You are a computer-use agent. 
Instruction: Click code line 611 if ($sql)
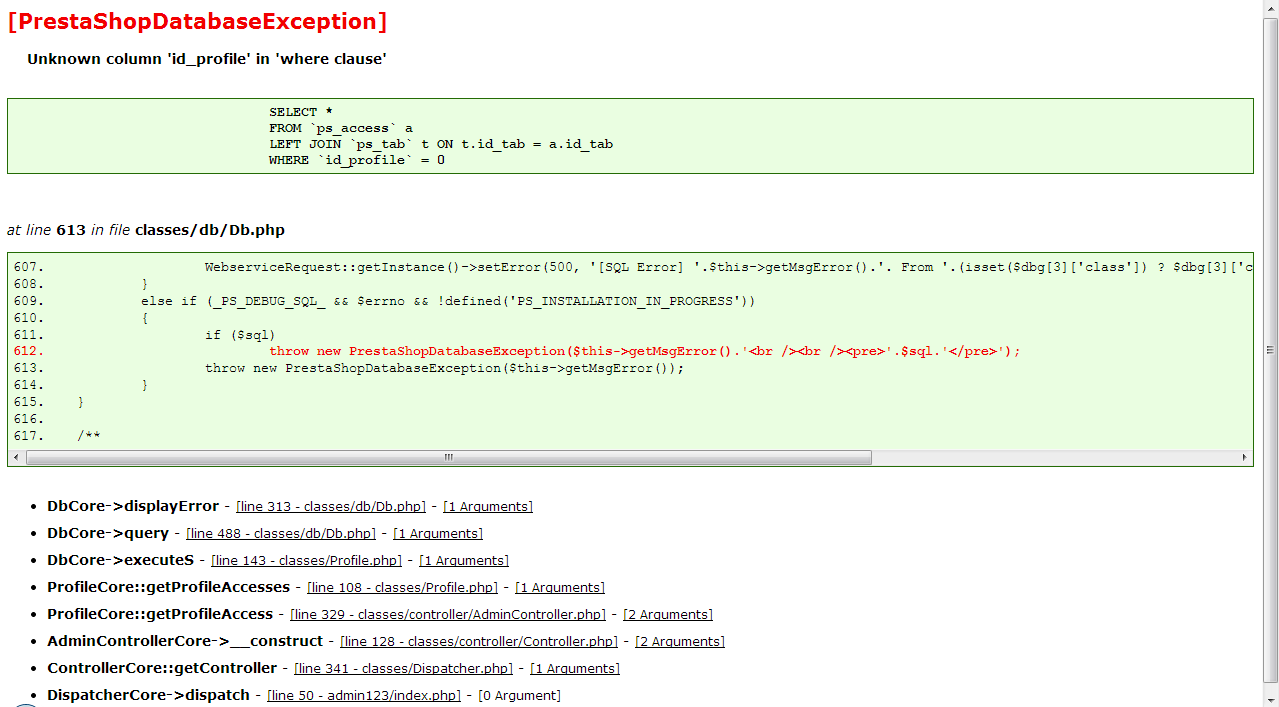pyautogui.click(x=240, y=334)
